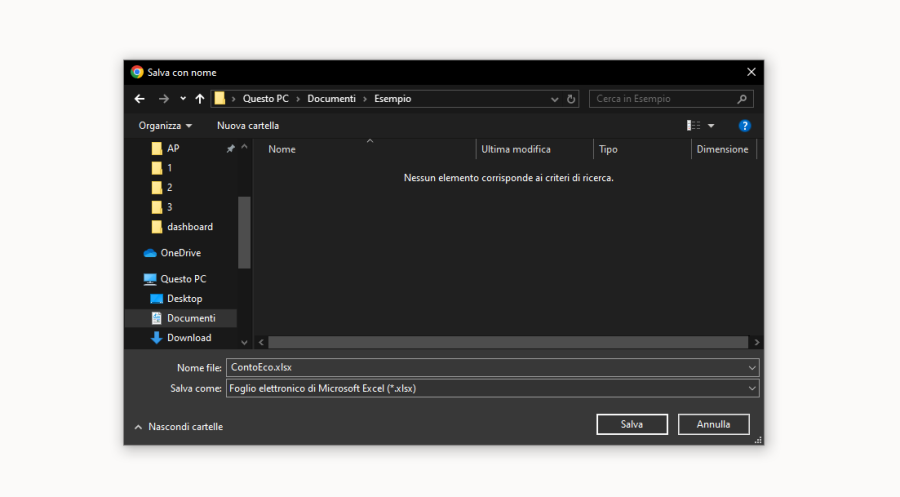Refresh the Esempio folder view

tap(572, 99)
